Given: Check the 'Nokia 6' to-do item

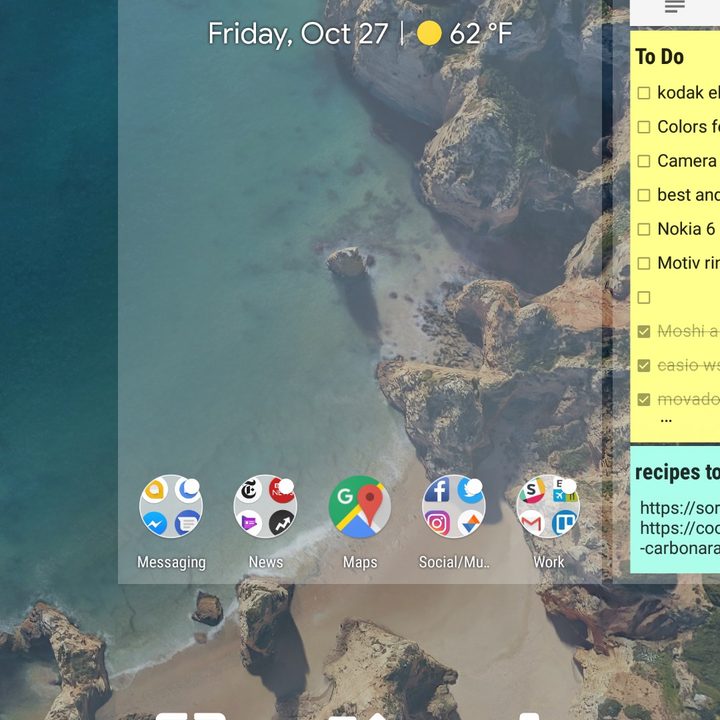Looking at the screenshot, I should pyautogui.click(x=644, y=229).
